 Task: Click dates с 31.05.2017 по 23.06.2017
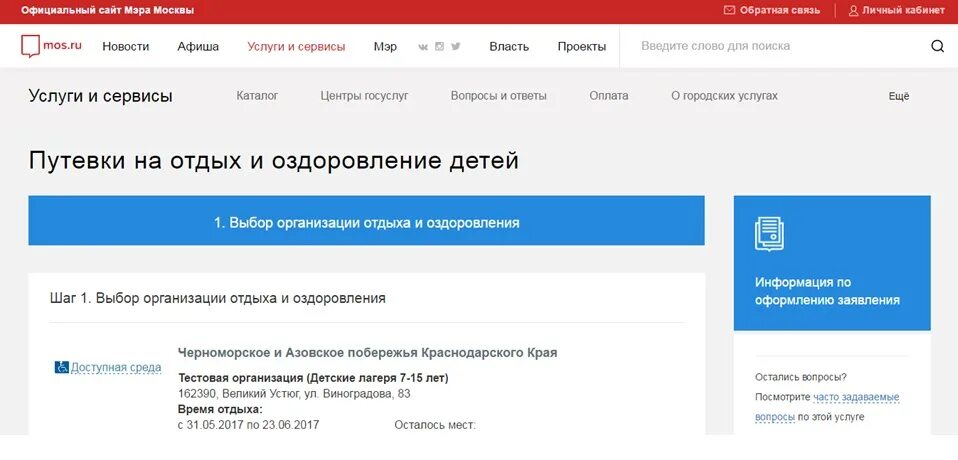click(x=248, y=425)
